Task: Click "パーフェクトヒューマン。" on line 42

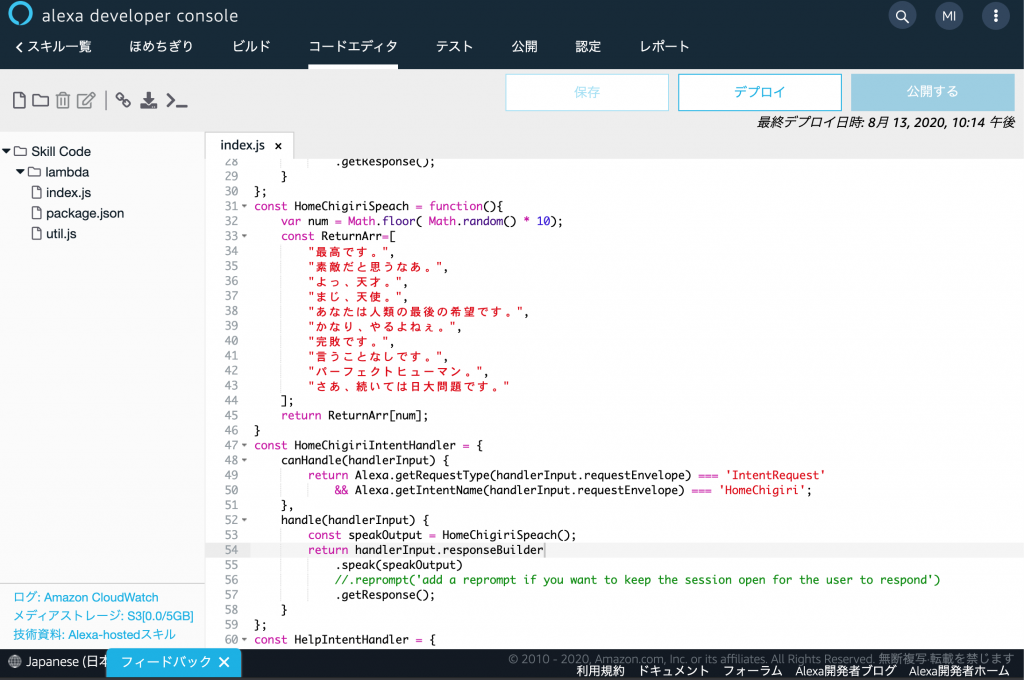Action: tap(395, 371)
